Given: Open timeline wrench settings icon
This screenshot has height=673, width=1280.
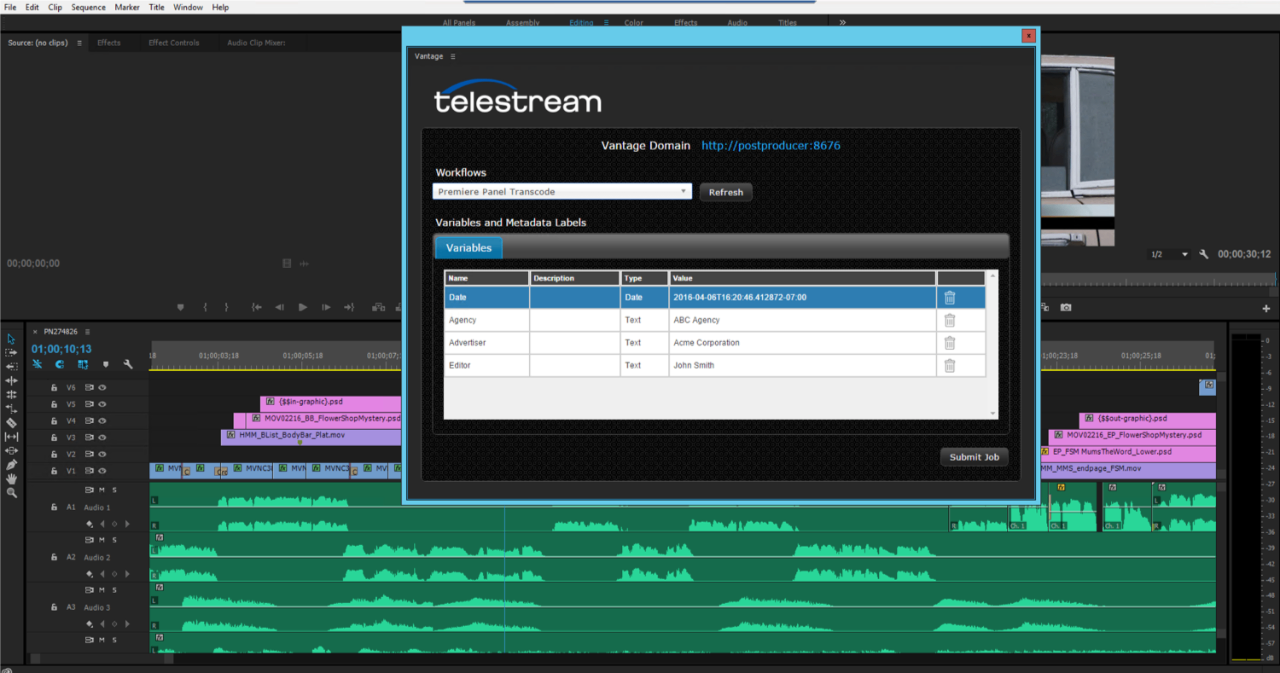Looking at the screenshot, I should (x=128, y=365).
